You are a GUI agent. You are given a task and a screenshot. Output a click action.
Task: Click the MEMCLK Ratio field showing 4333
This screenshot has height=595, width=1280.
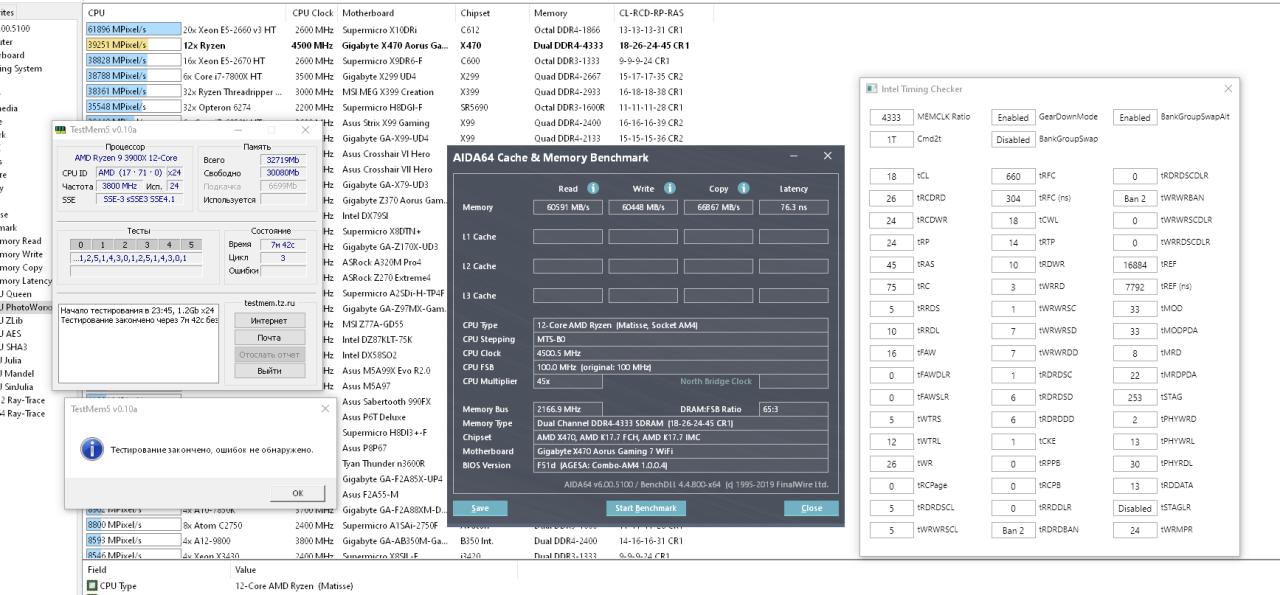click(891, 117)
